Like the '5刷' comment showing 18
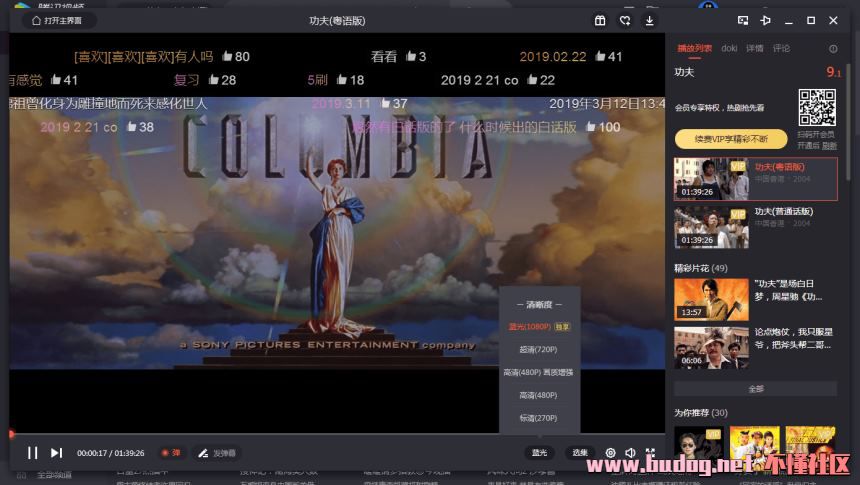 [x=342, y=80]
